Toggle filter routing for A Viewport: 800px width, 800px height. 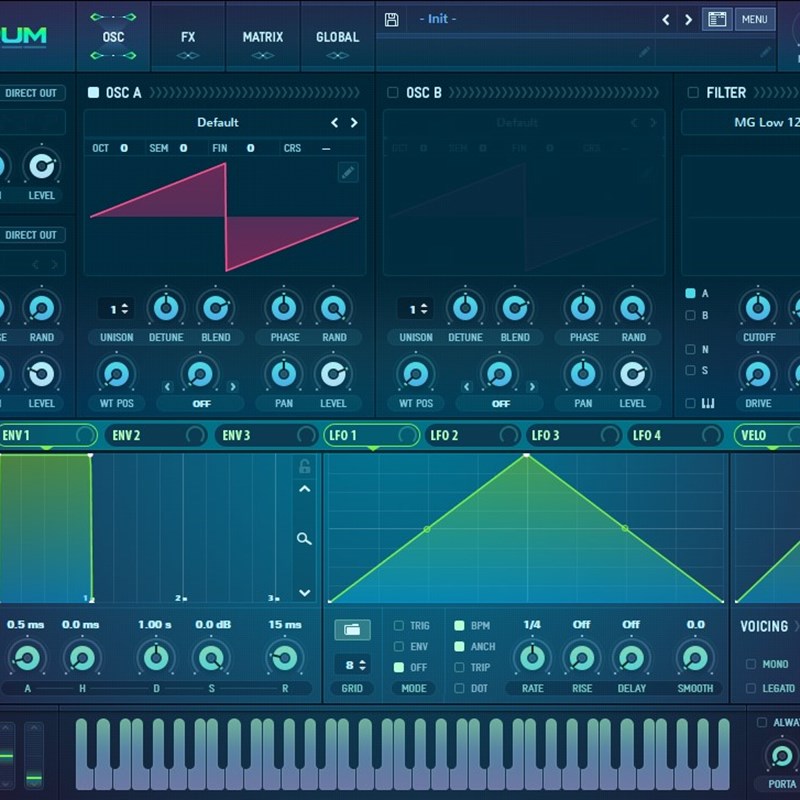point(690,293)
